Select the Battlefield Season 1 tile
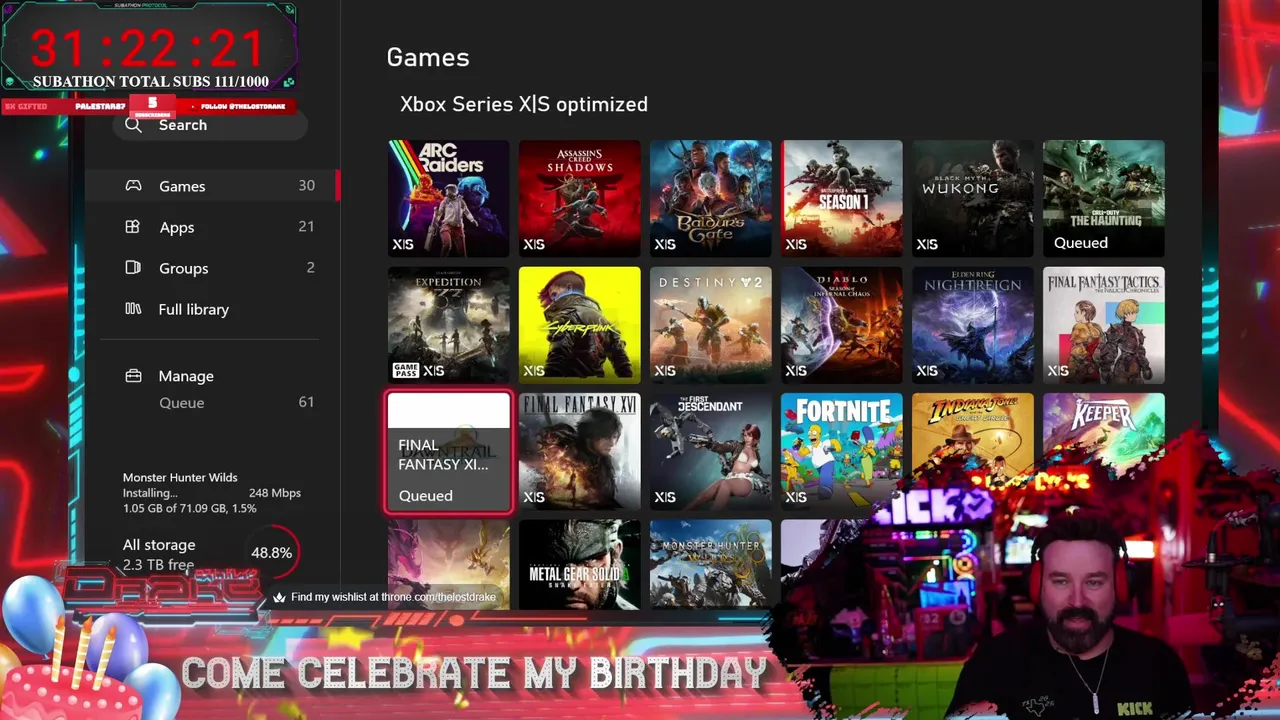The image size is (1280, 720). [841, 198]
